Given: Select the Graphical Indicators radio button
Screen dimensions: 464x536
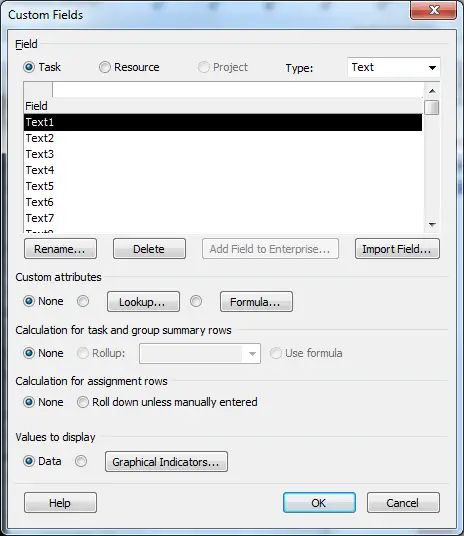Looking at the screenshot, I should pos(81,461).
